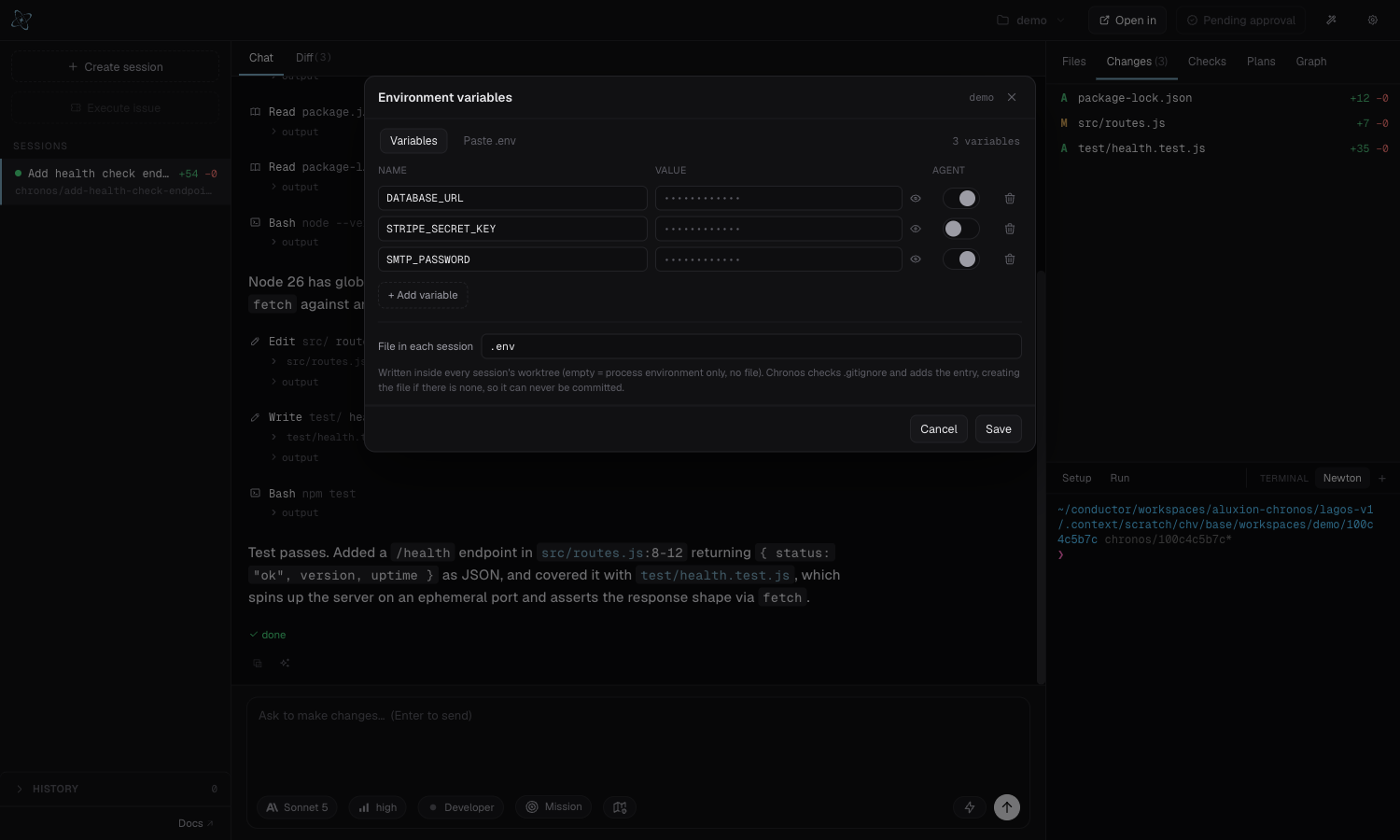Viewport: 1400px width, 840px height.
Task: Open the Files tab in right panel
Action: (x=1074, y=62)
